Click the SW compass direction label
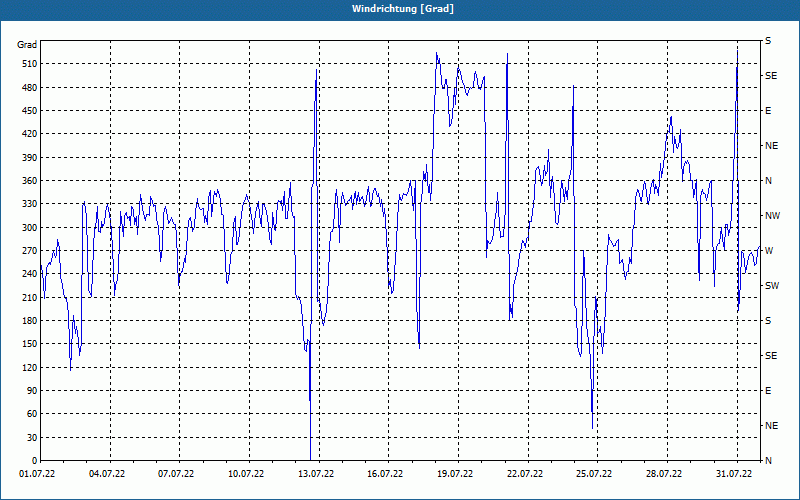The image size is (800, 500). [x=772, y=286]
